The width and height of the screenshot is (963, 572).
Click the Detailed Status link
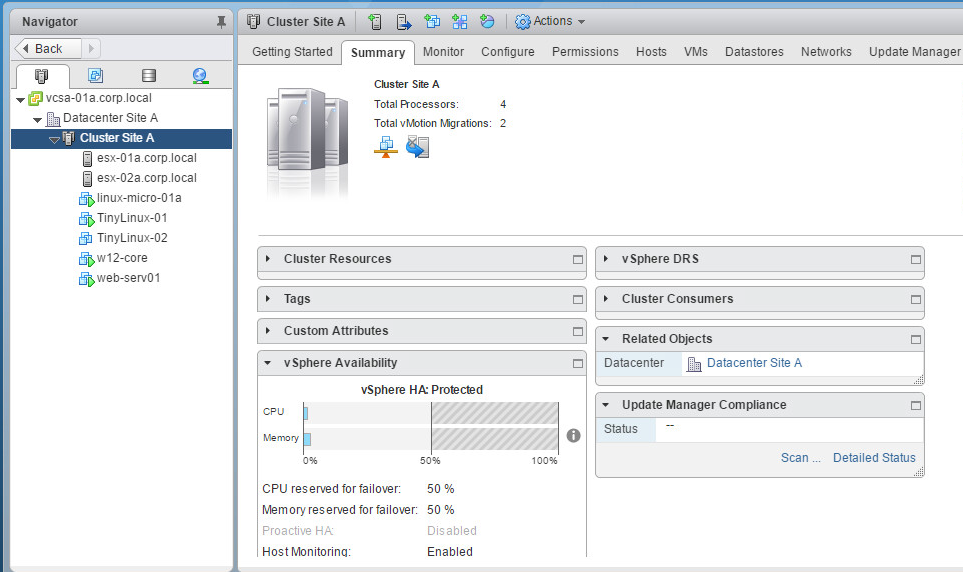[x=874, y=458]
